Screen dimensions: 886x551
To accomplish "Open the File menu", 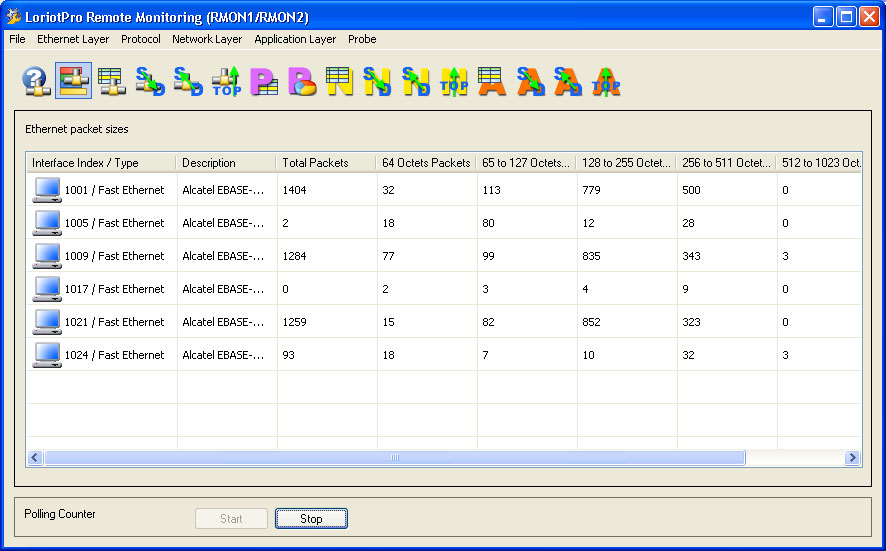I will 17,39.
